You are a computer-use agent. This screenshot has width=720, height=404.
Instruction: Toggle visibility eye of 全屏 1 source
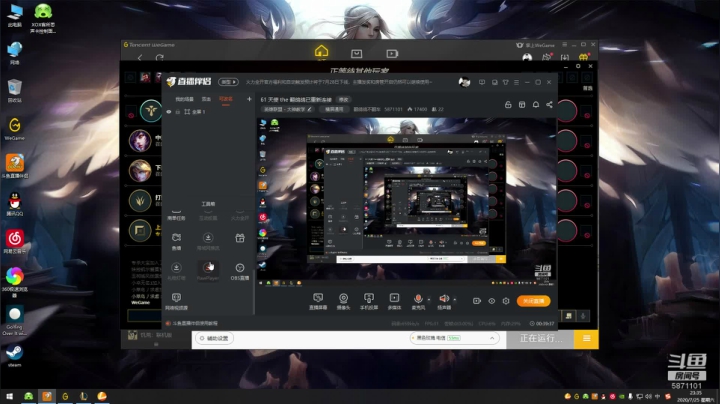169,112
